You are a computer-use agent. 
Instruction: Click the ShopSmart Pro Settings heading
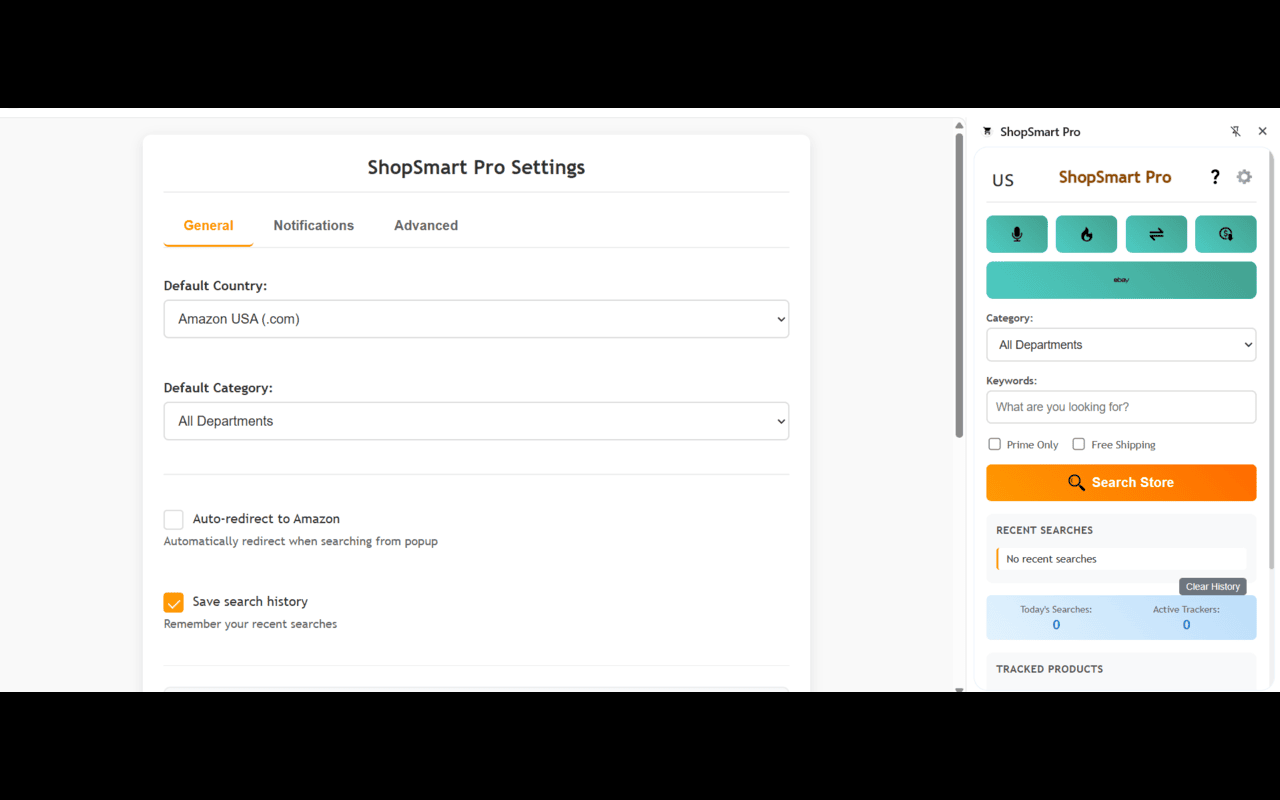tap(476, 167)
